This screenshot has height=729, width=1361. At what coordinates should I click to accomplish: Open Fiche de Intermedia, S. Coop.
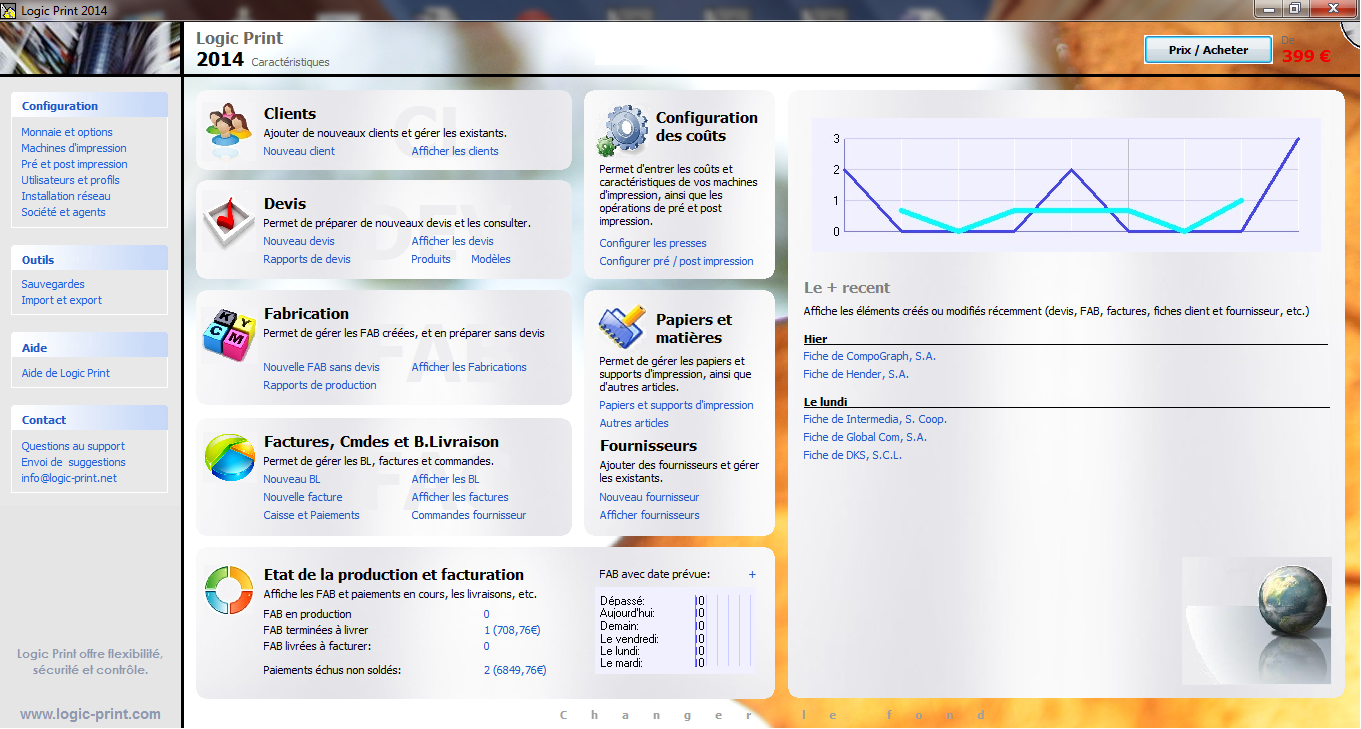pos(875,419)
